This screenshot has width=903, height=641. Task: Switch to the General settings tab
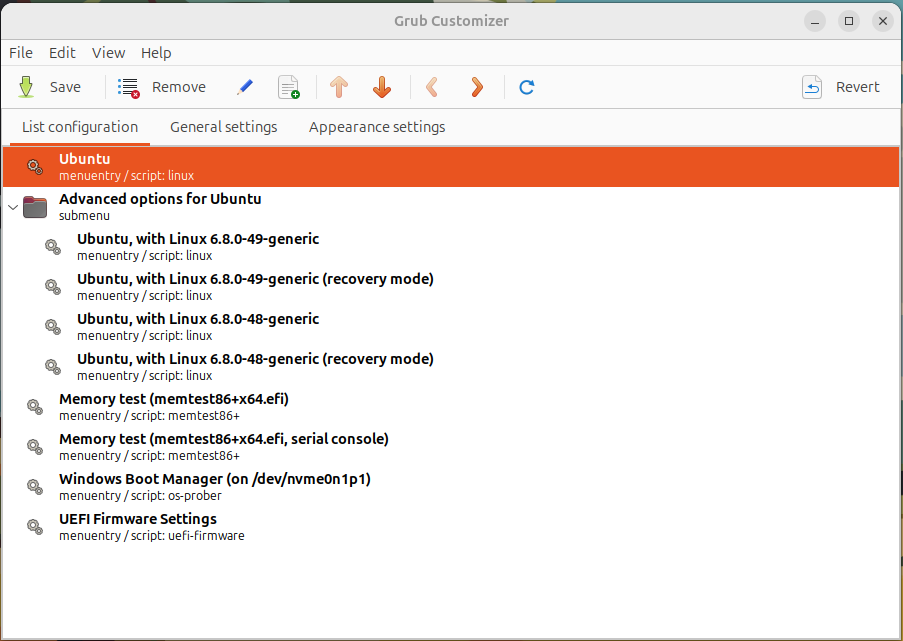point(222,127)
